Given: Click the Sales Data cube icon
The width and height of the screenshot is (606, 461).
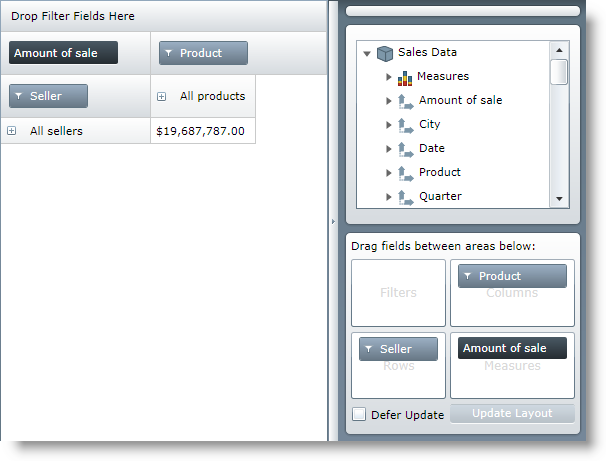Looking at the screenshot, I should click(385, 52).
